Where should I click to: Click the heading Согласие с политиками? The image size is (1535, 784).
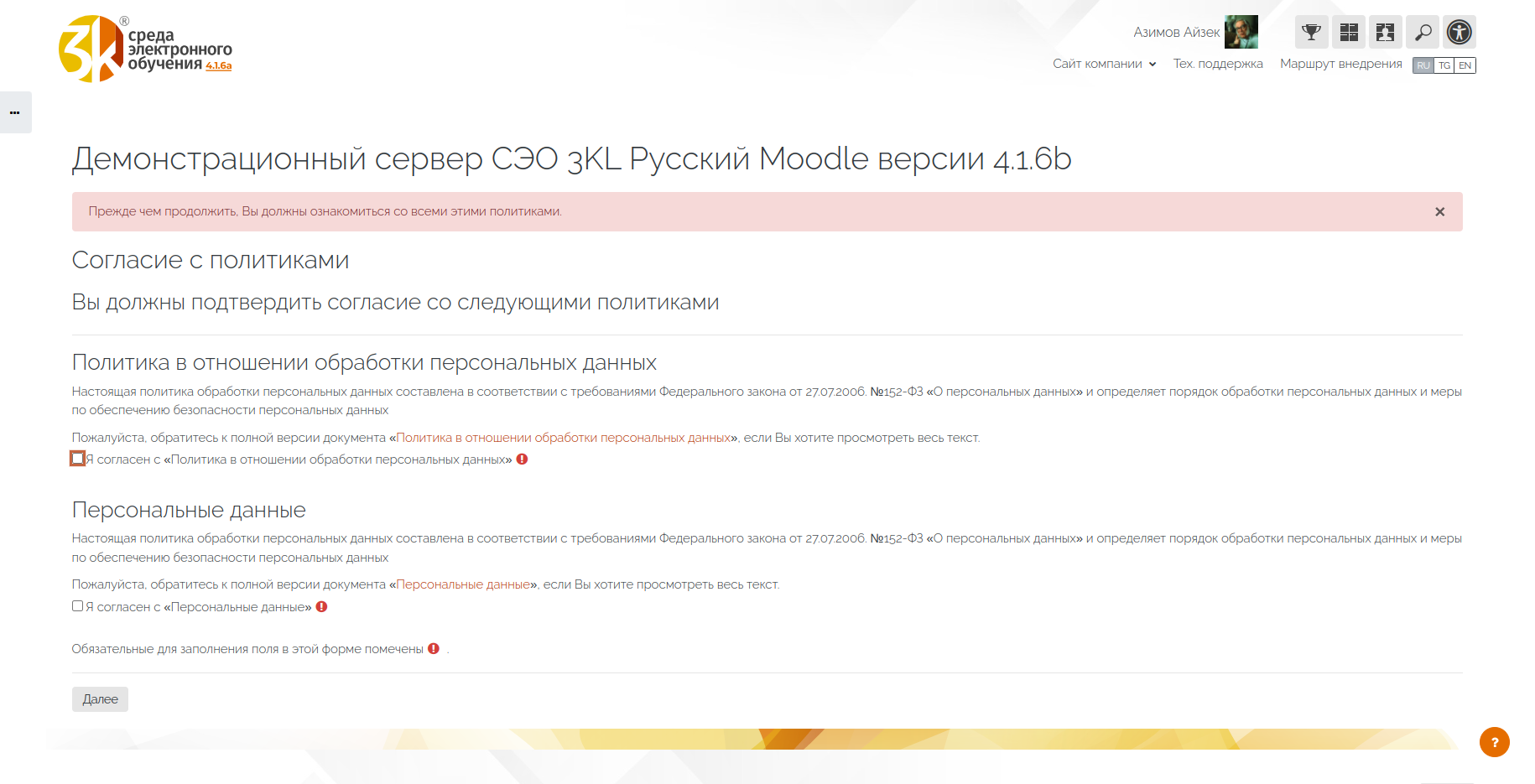tap(211, 260)
